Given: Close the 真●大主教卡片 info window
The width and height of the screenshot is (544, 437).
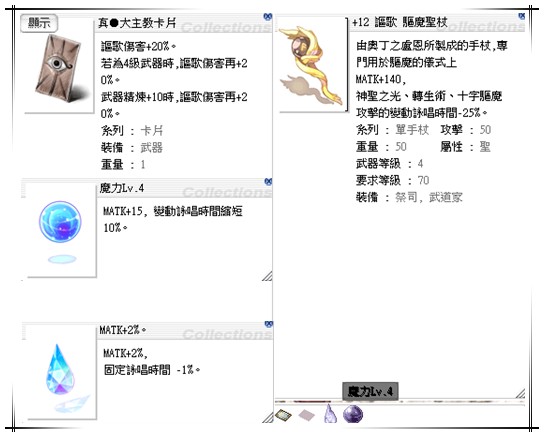Looking at the screenshot, I should click(x=267, y=16).
